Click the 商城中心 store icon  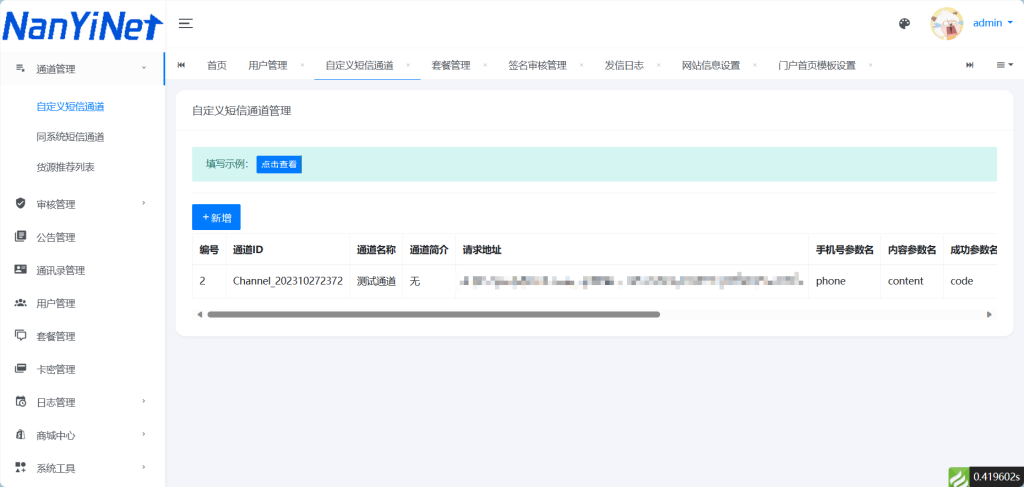tap(20, 435)
